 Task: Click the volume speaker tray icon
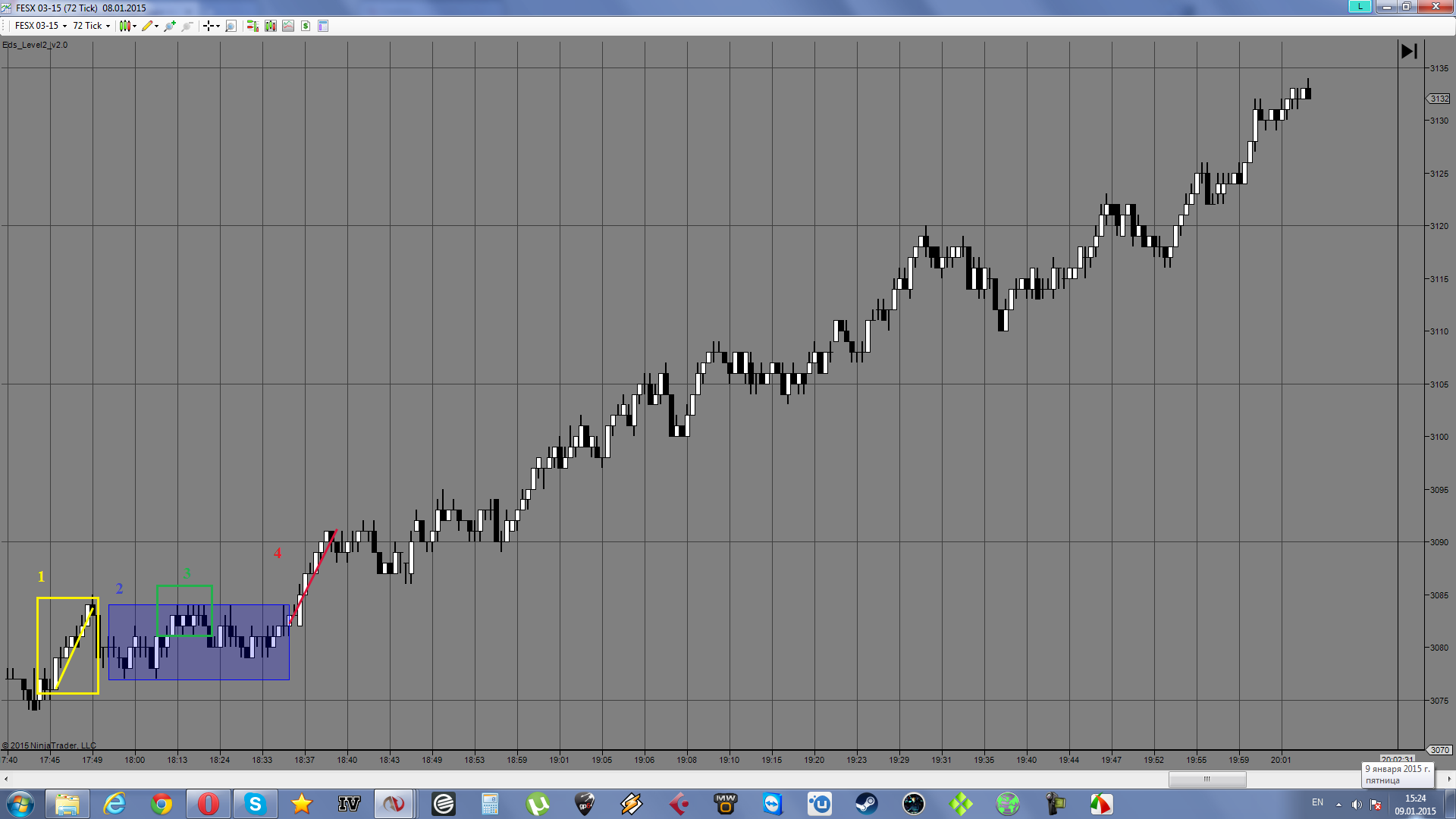1357,804
